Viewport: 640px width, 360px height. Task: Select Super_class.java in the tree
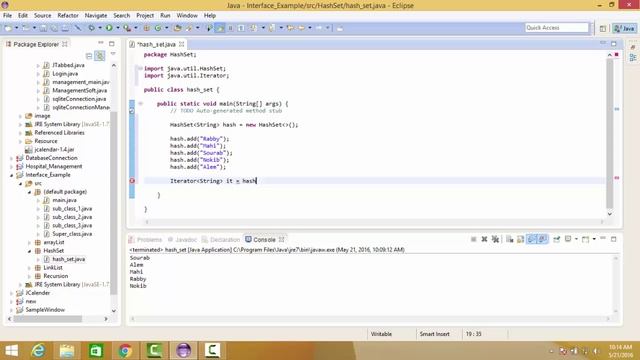click(72, 234)
